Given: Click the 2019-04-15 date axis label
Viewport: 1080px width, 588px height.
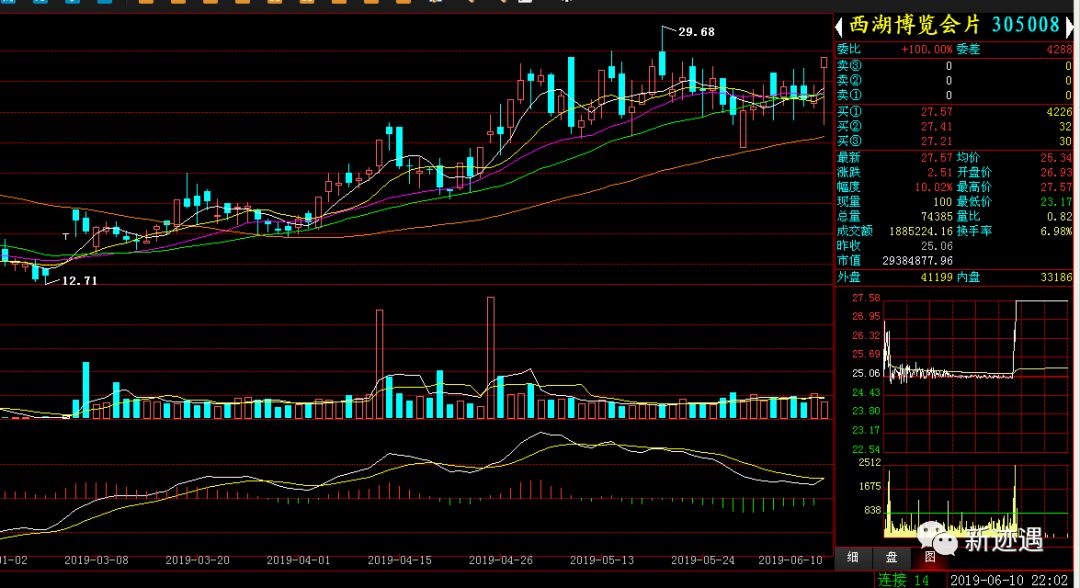Looking at the screenshot, I should pyautogui.click(x=399, y=560).
